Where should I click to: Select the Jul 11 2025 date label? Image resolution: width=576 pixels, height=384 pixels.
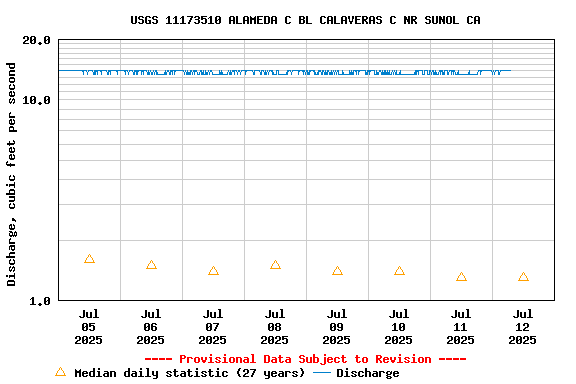pos(461,327)
